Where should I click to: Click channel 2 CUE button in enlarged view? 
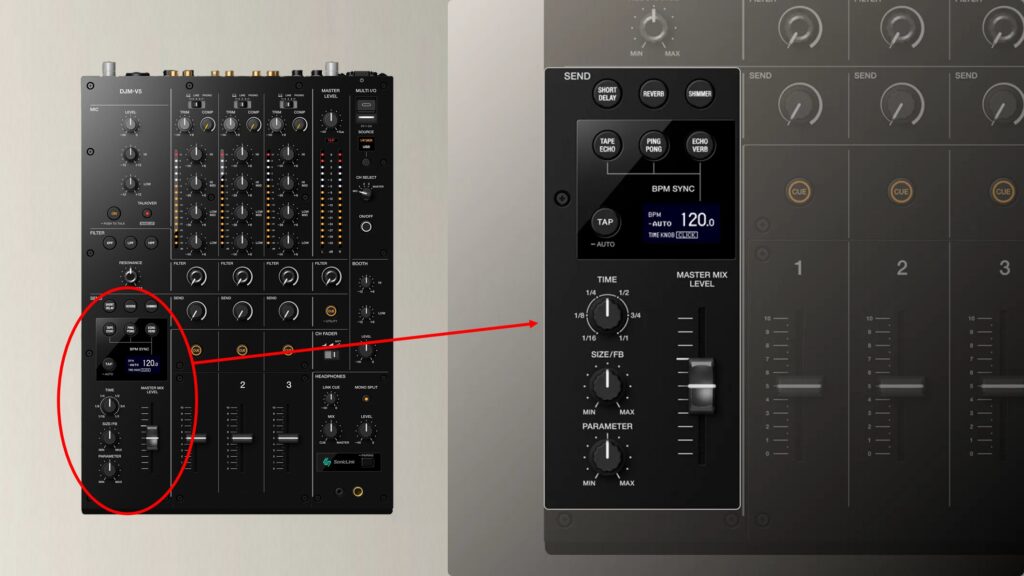[901, 191]
